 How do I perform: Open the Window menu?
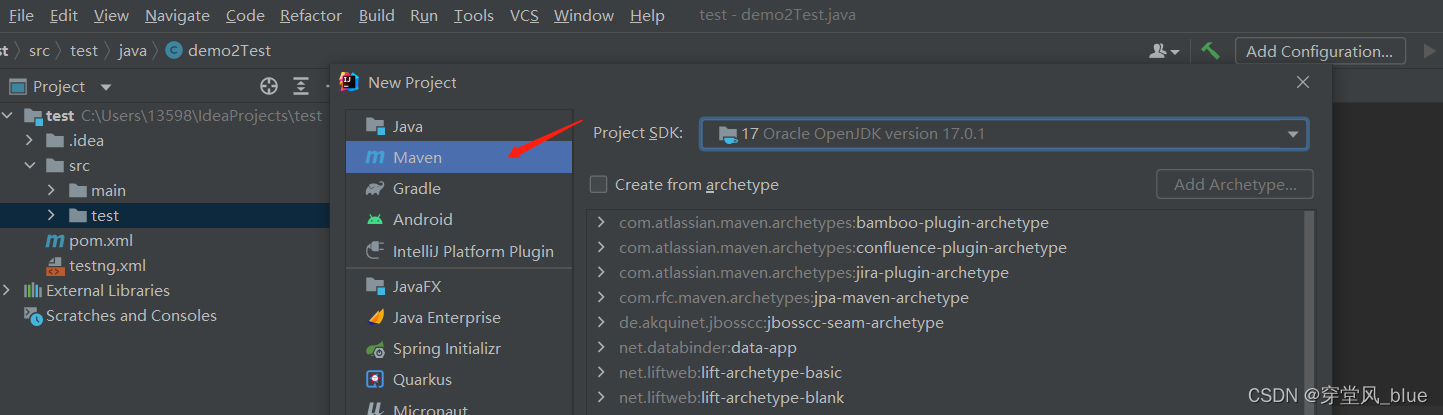pyautogui.click(x=584, y=15)
